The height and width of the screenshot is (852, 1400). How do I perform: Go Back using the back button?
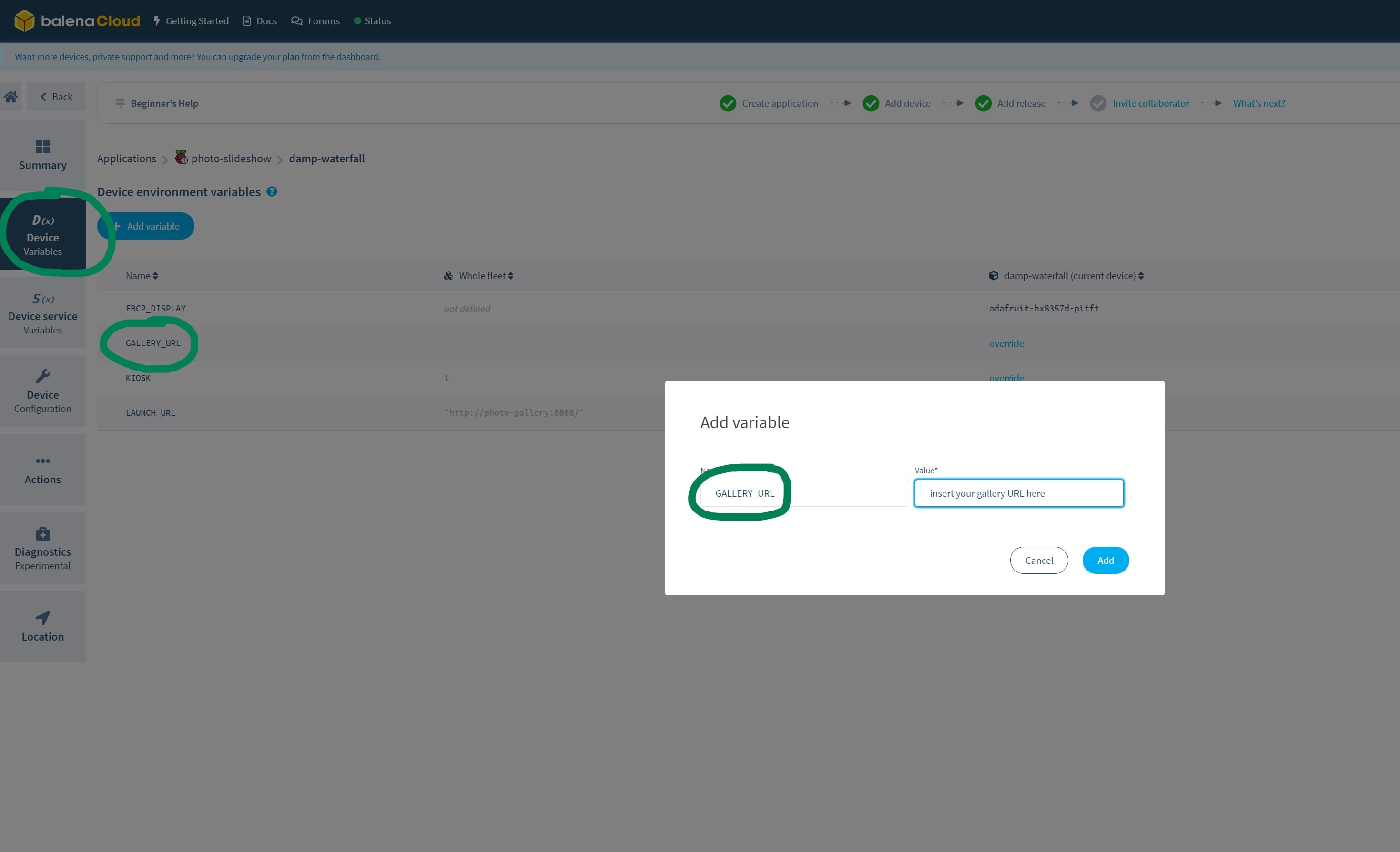click(x=56, y=97)
